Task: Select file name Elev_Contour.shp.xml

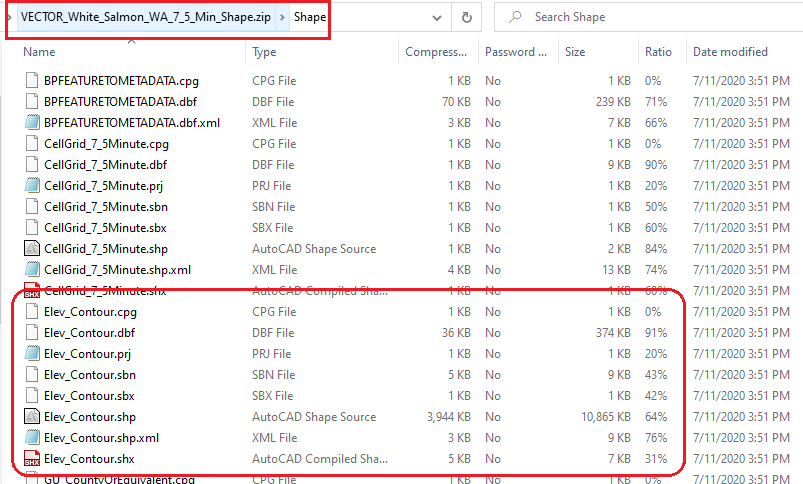Action: [x=101, y=437]
